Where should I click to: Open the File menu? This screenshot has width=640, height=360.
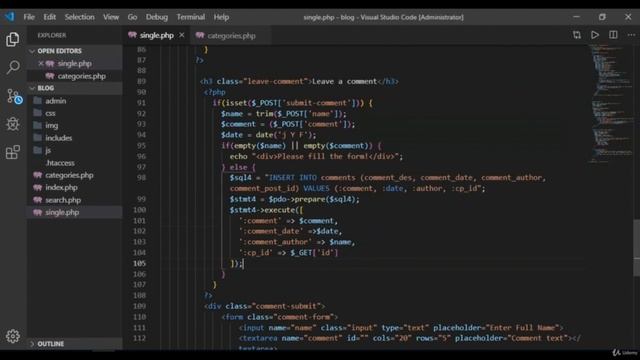(29, 17)
